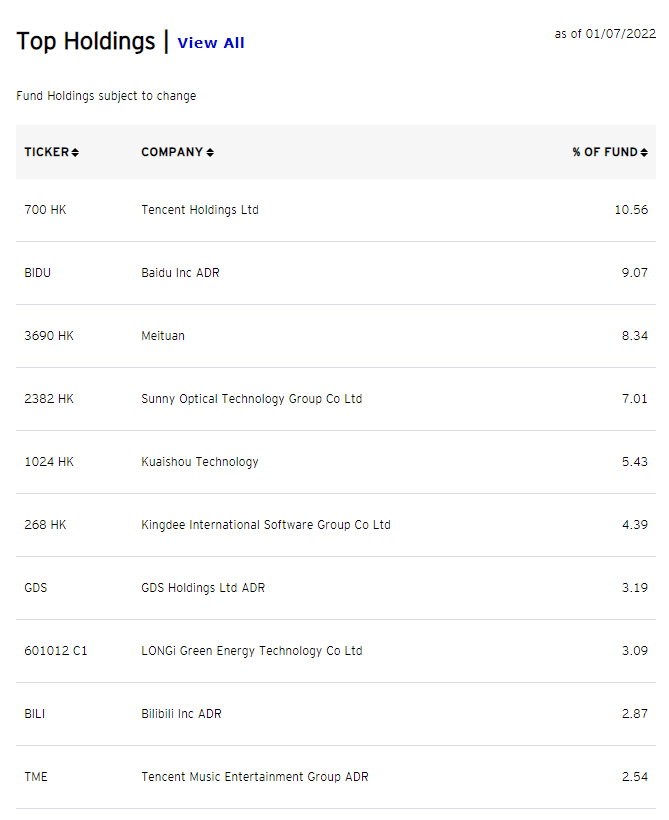Viewport: 669px width, 820px height.
Task: Click the Top Holdings heading
Action: click(85, 41)
